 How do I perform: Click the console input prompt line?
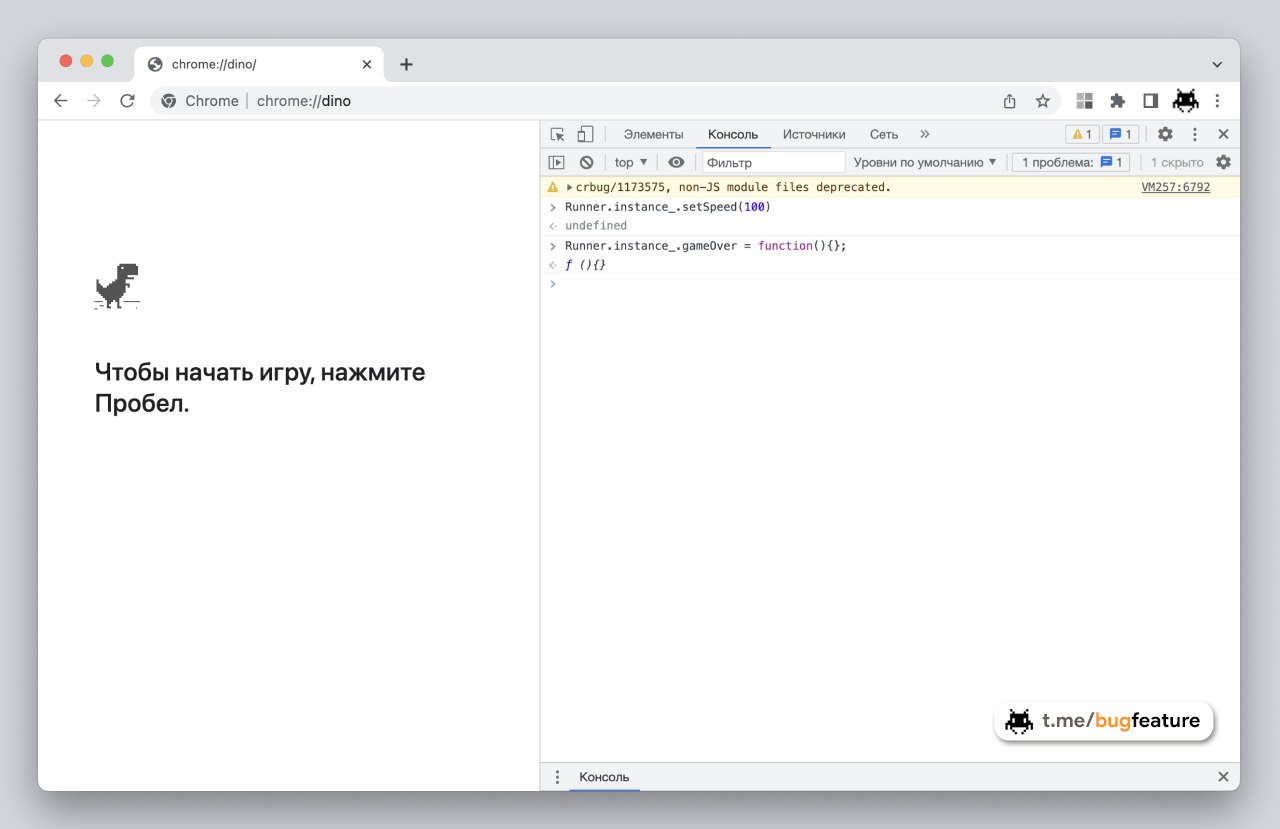pyautogui.click(x=890, y=284)
